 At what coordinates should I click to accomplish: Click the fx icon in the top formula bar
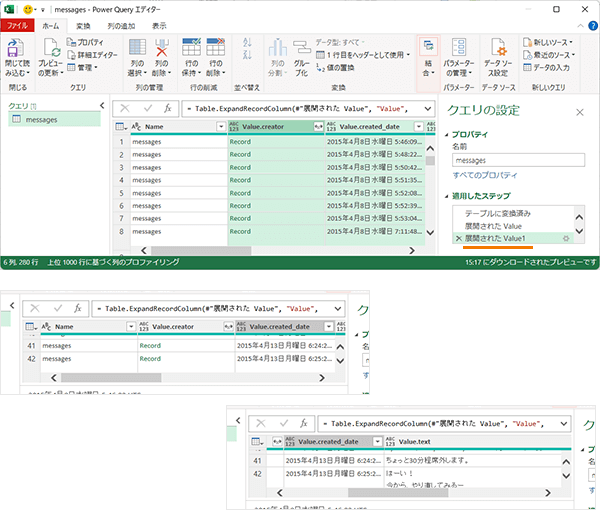(x=168, y=108)
